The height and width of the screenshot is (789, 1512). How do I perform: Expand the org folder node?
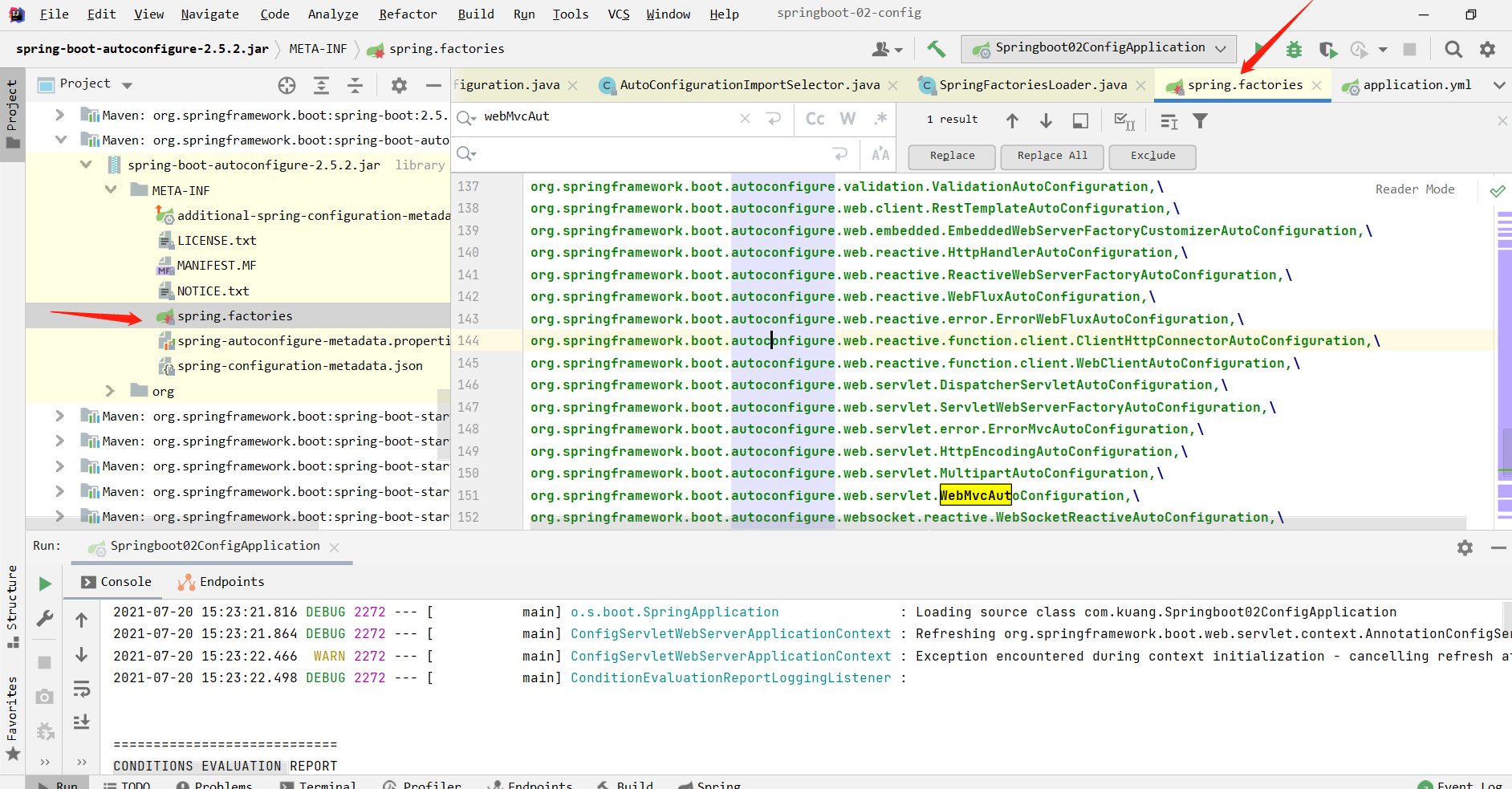coord(110,391)
